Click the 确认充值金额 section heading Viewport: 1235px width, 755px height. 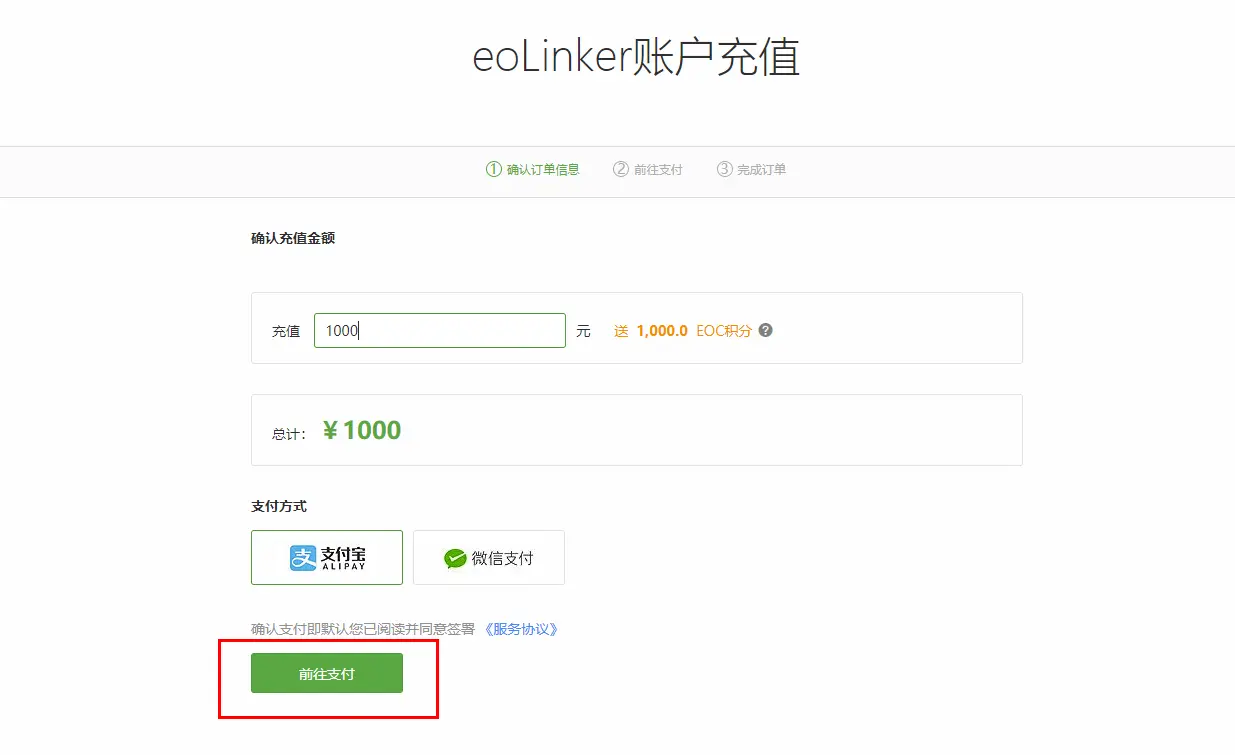(293, 238)
